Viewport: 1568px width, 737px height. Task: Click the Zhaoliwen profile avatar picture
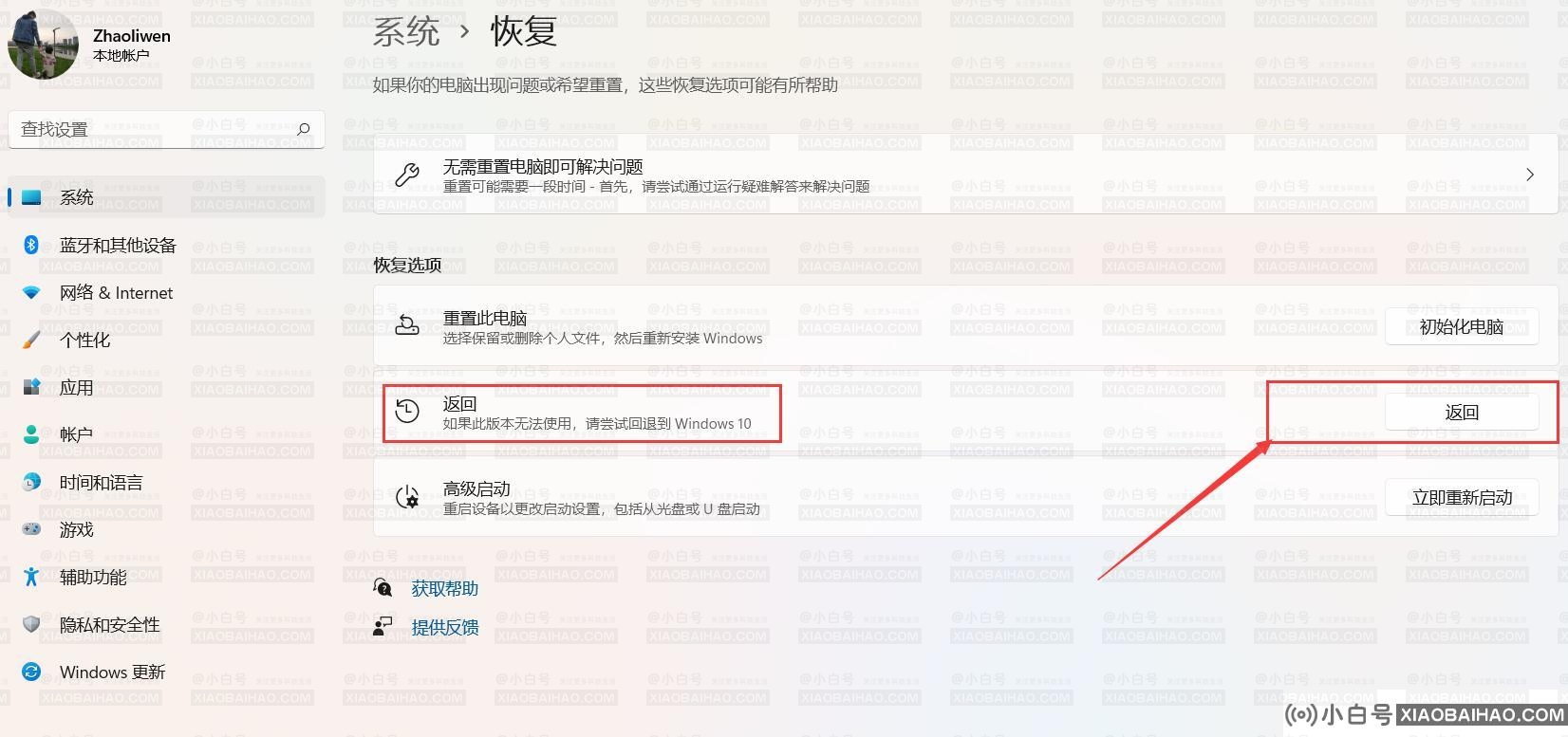(x=44, y=45)
